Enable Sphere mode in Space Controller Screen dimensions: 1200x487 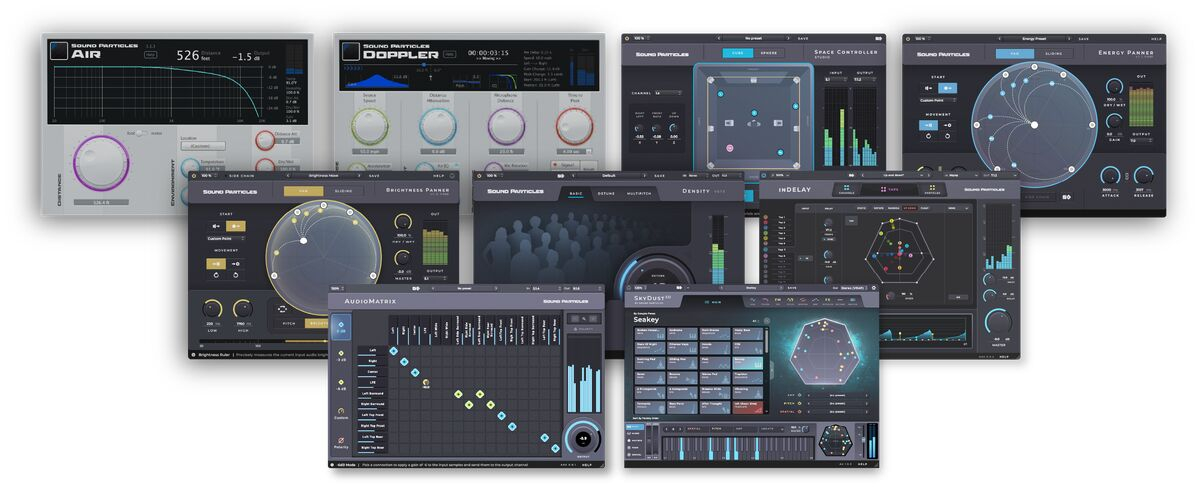pyautogui.click(x=769, y=53)
